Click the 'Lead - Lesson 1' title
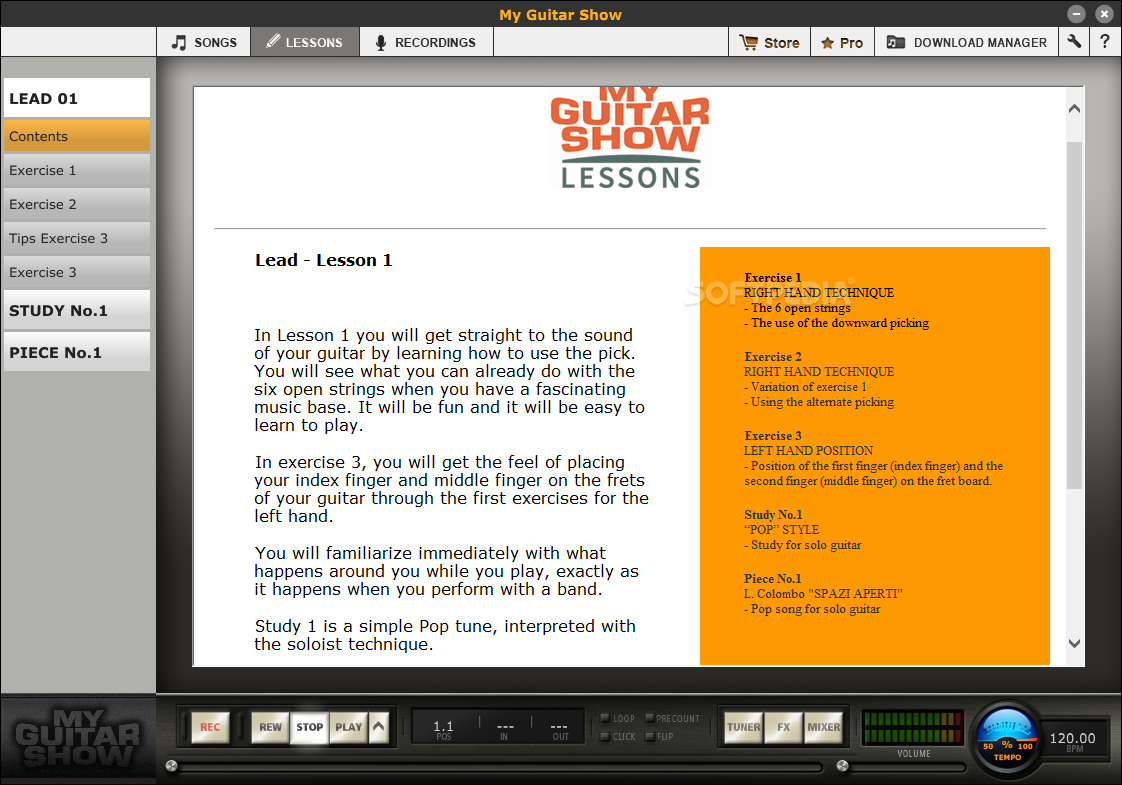Screen dimensions: 1122x785 tap(323, 260)
